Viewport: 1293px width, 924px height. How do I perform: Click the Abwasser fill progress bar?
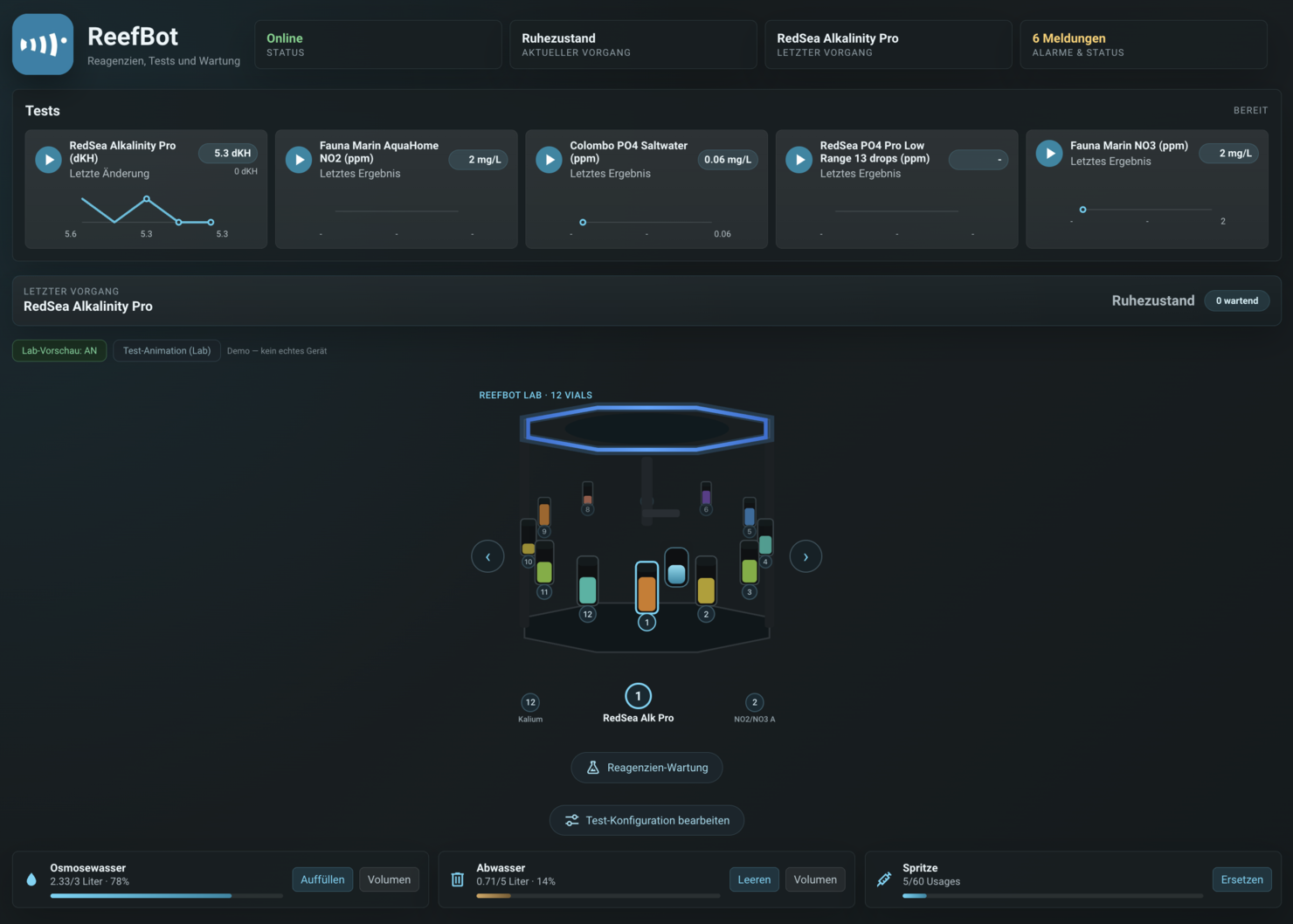point(598,896)
